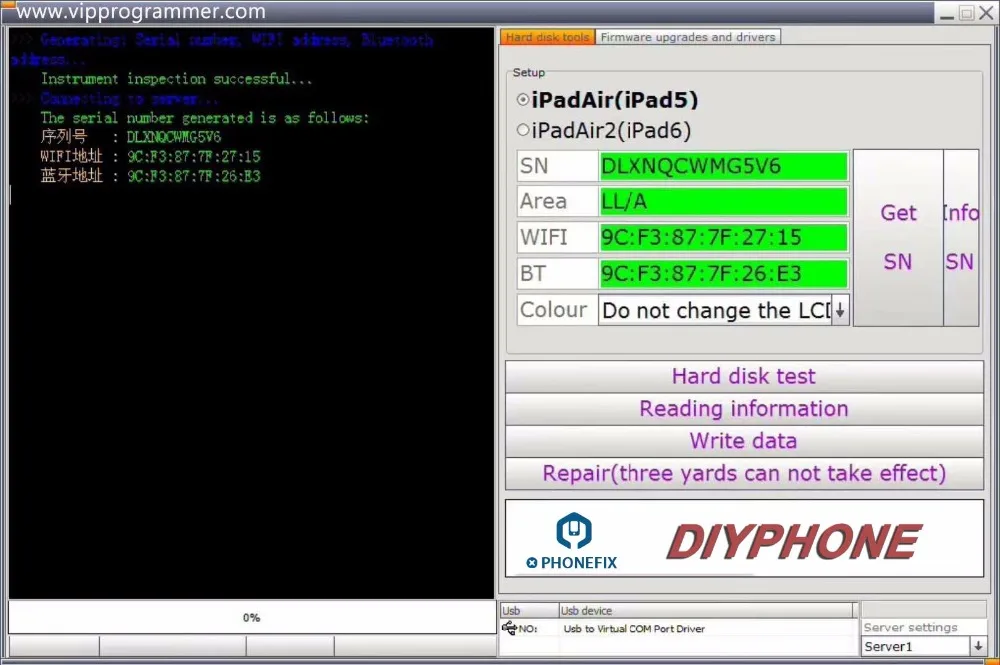Click the Usb device column header

(706, 611)
